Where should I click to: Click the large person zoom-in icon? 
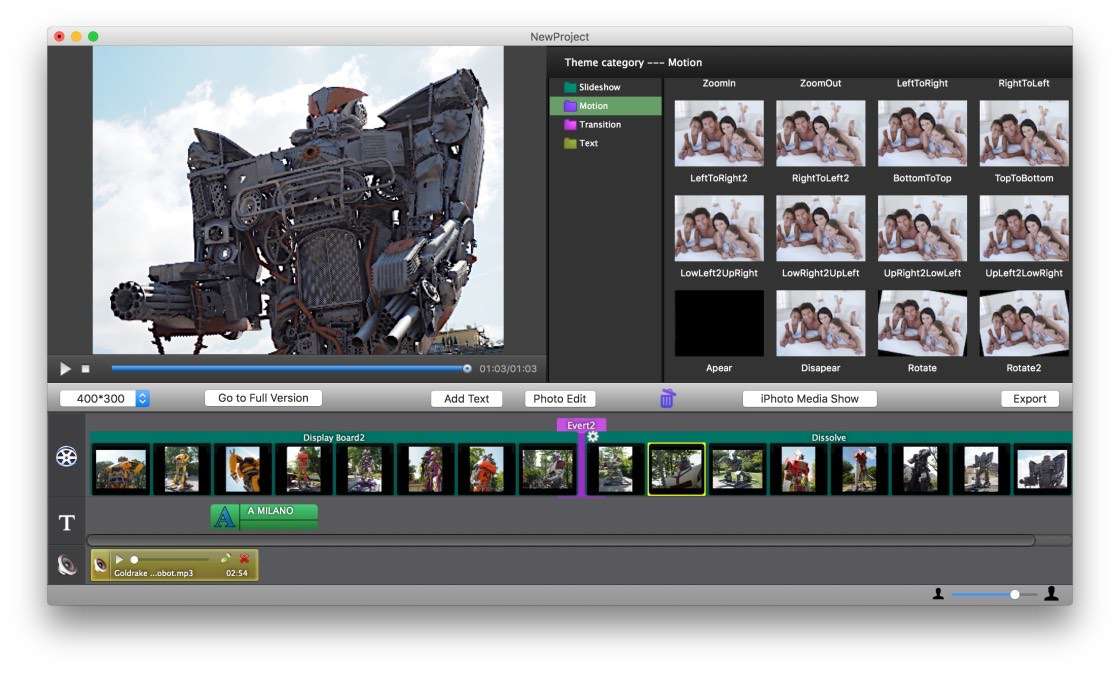tap(1051, 594)
